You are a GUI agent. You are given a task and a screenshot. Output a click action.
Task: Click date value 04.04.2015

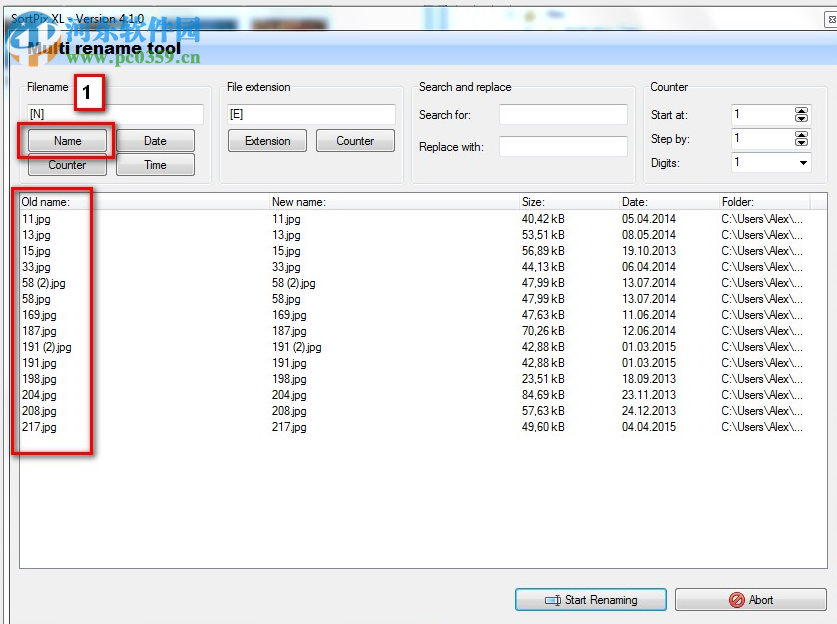click(x=649, y=427)
